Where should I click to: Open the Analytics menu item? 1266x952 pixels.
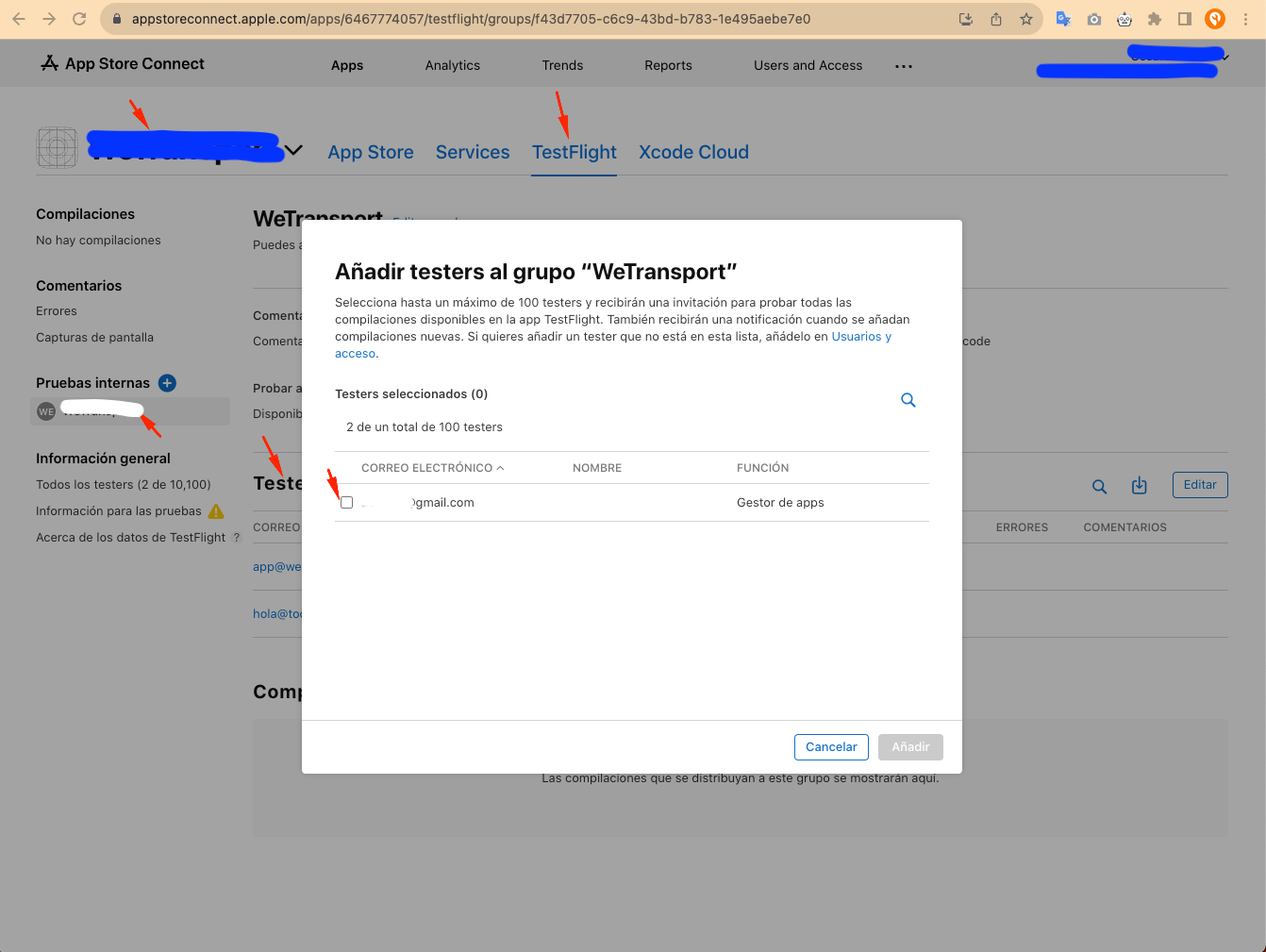tap(453, 65)
